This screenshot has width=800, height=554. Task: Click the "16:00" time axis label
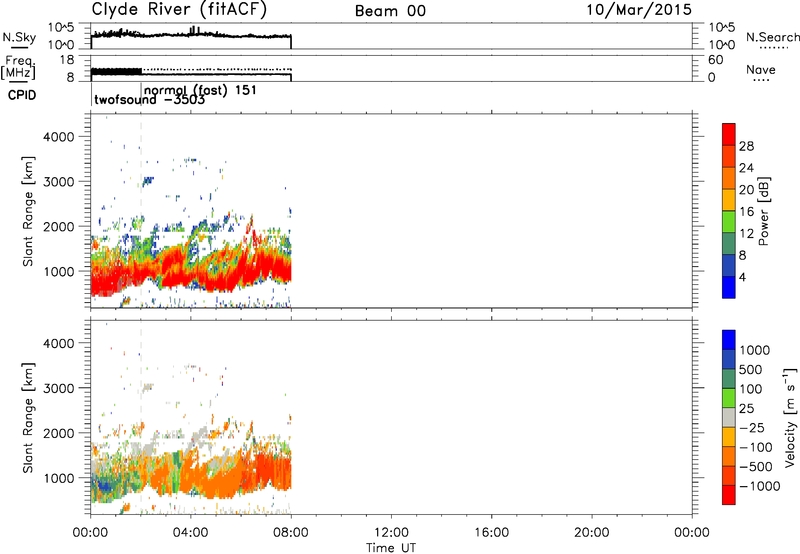tap(491, 533)
